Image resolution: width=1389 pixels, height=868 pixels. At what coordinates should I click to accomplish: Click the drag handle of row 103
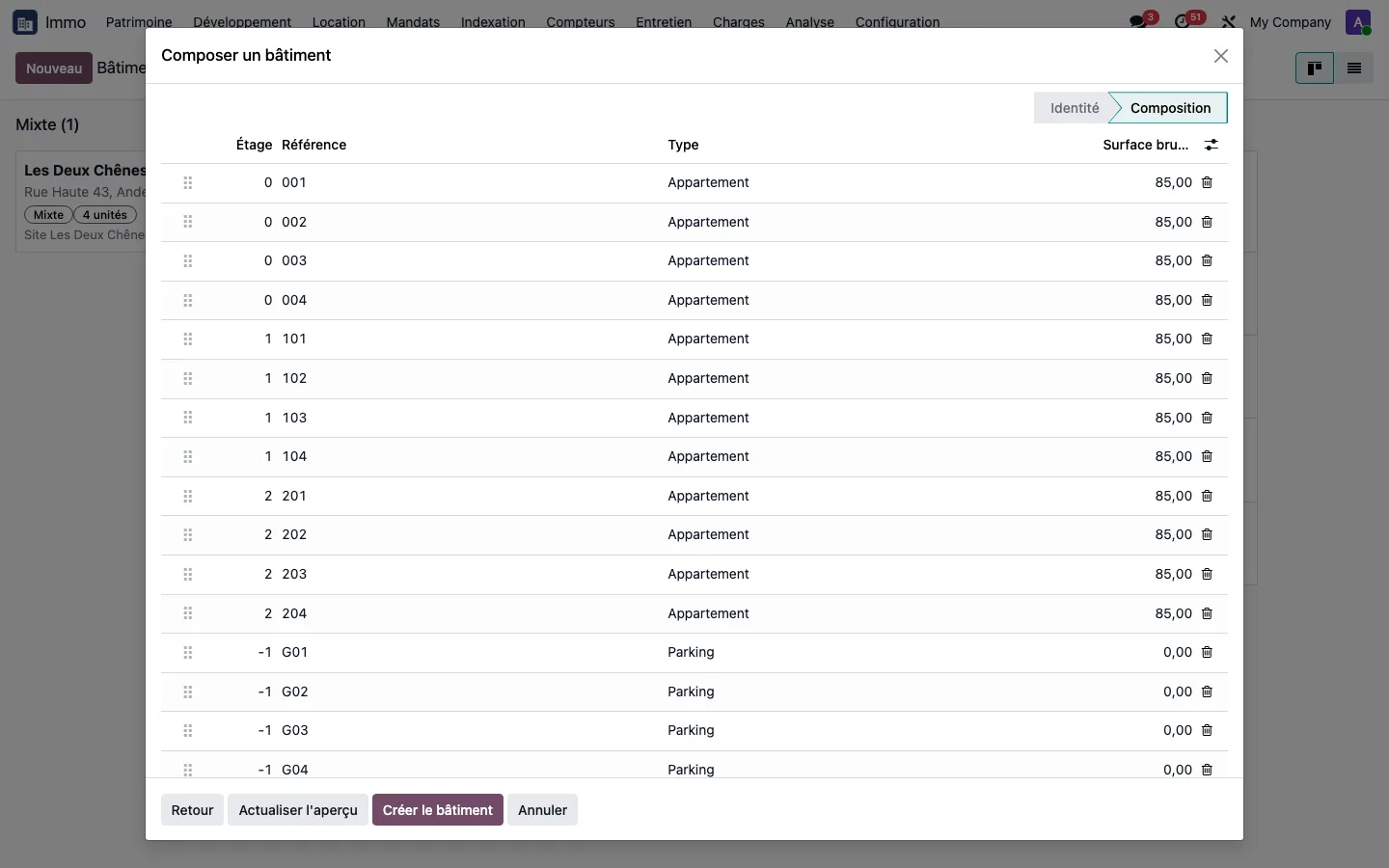[188, 418]
